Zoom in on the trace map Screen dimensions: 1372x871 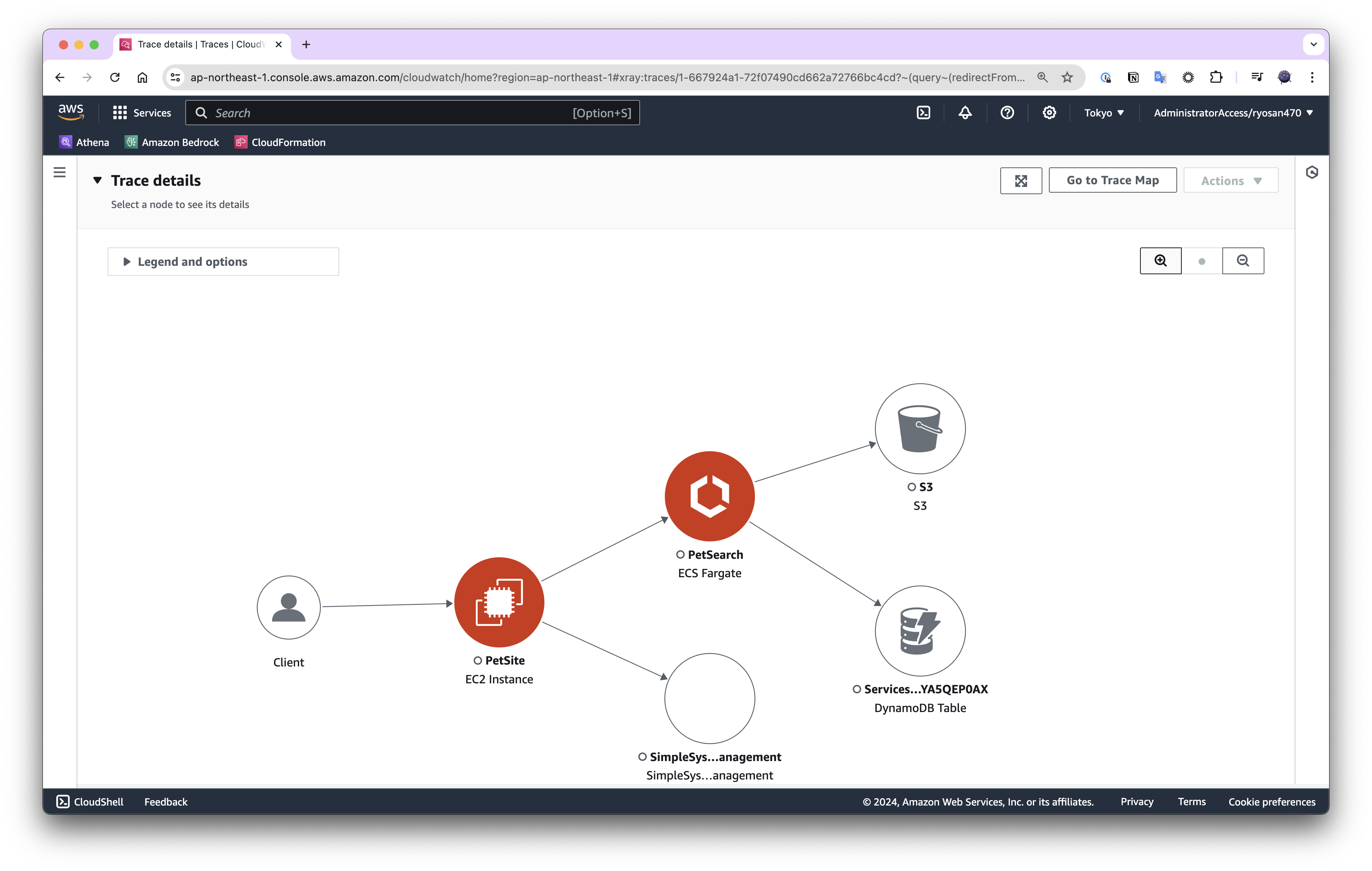[1160, 261]
